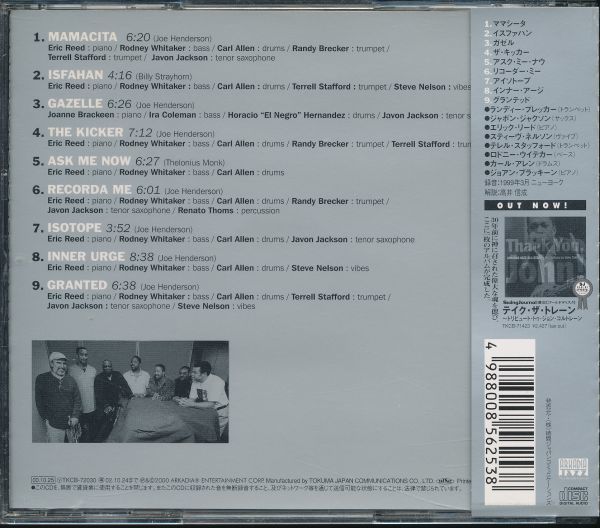Click the name 'Renato Thoms'

[x=205, y=210]
